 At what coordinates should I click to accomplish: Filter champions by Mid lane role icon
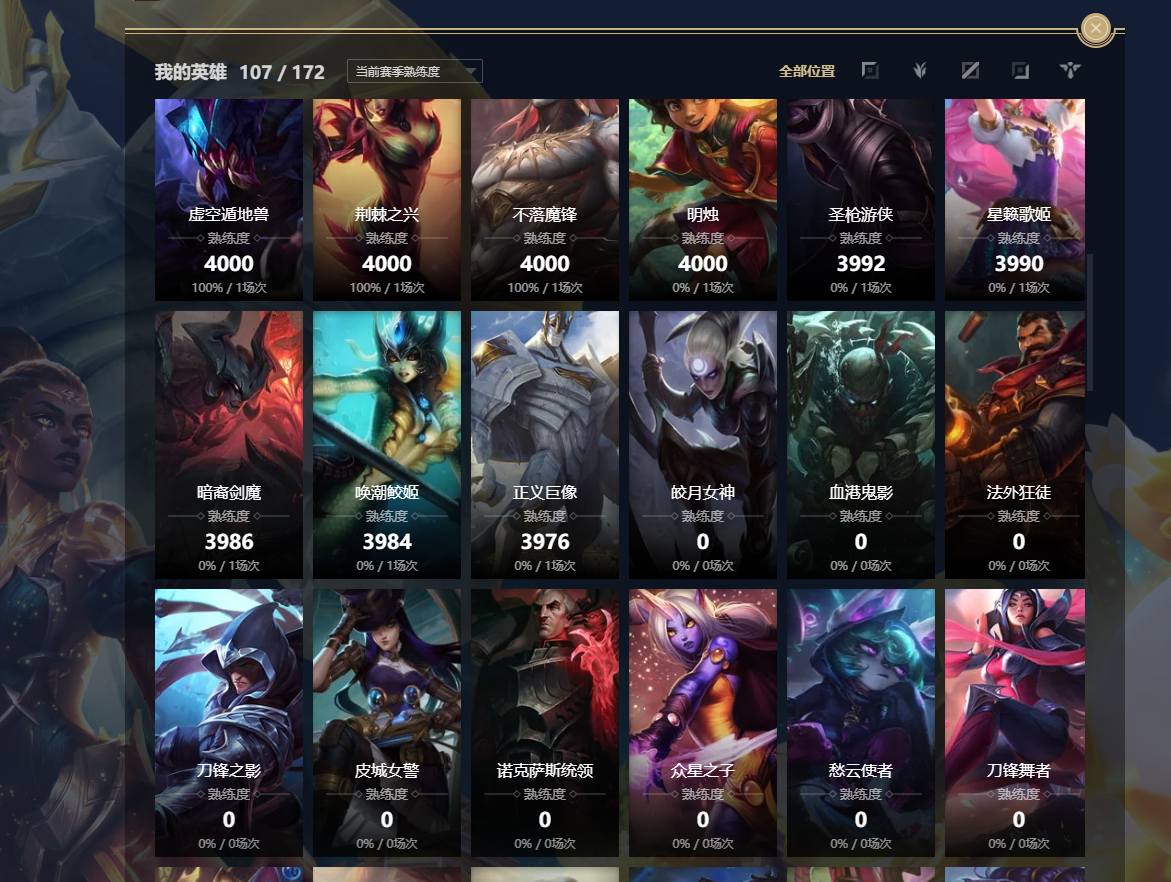point(970,70)
